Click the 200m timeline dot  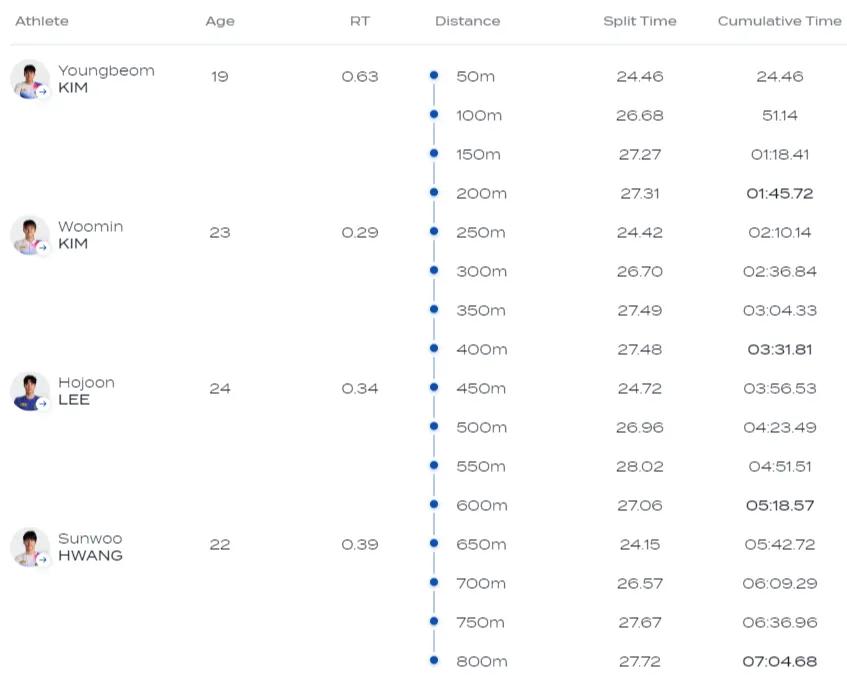coord(434,192)
